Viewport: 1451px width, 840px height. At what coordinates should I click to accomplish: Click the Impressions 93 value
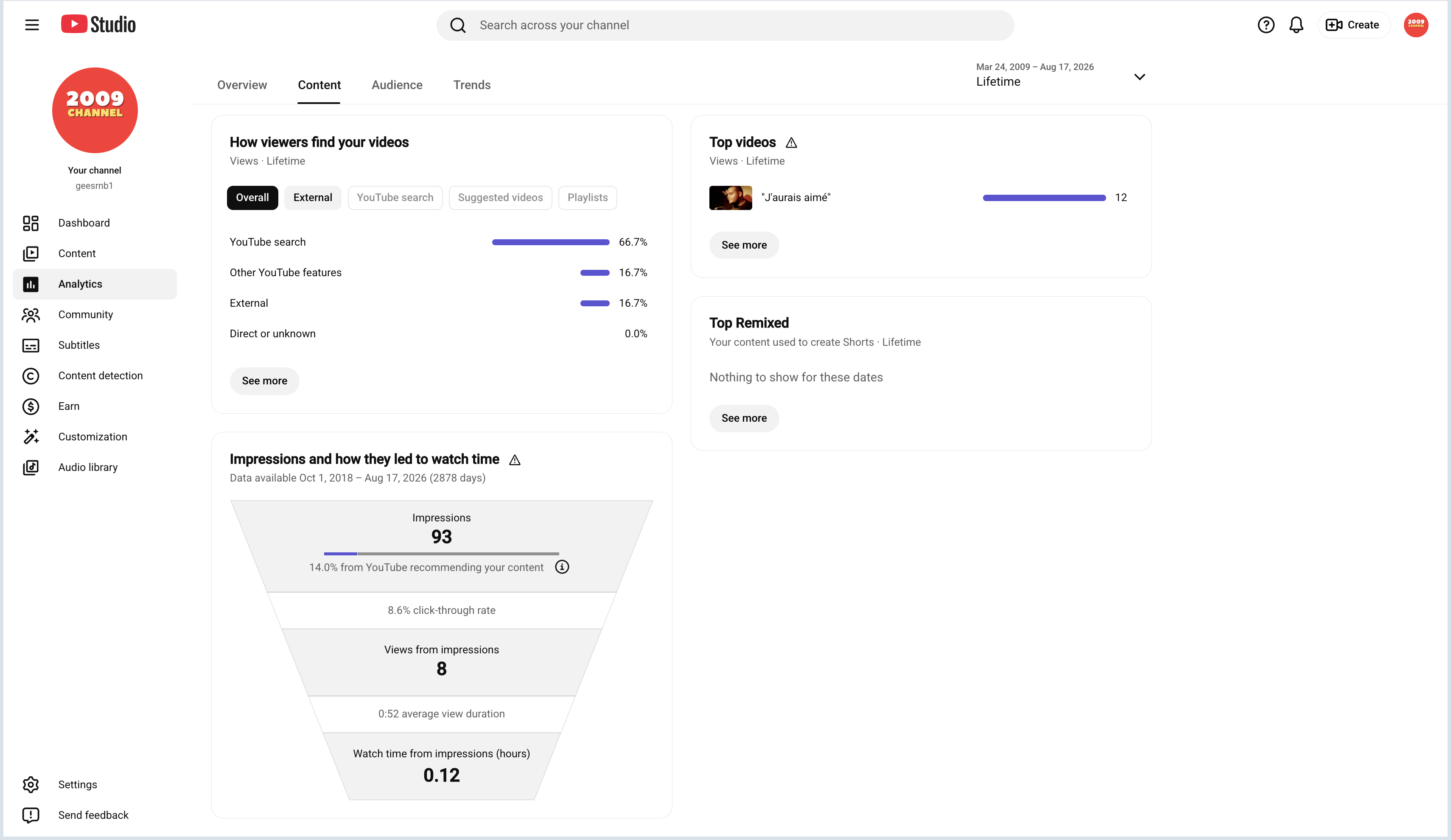click(x=442, y=537)
